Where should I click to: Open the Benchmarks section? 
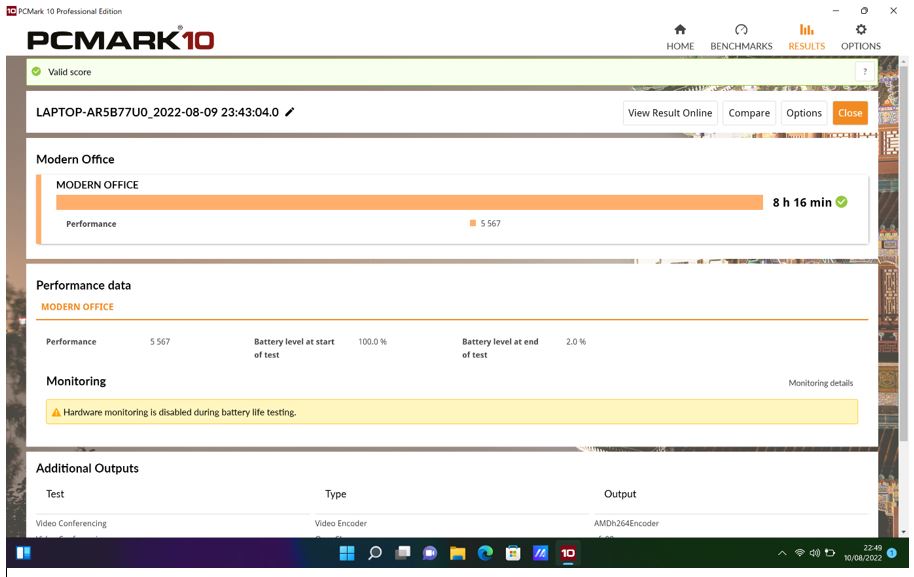pos(740,45)
